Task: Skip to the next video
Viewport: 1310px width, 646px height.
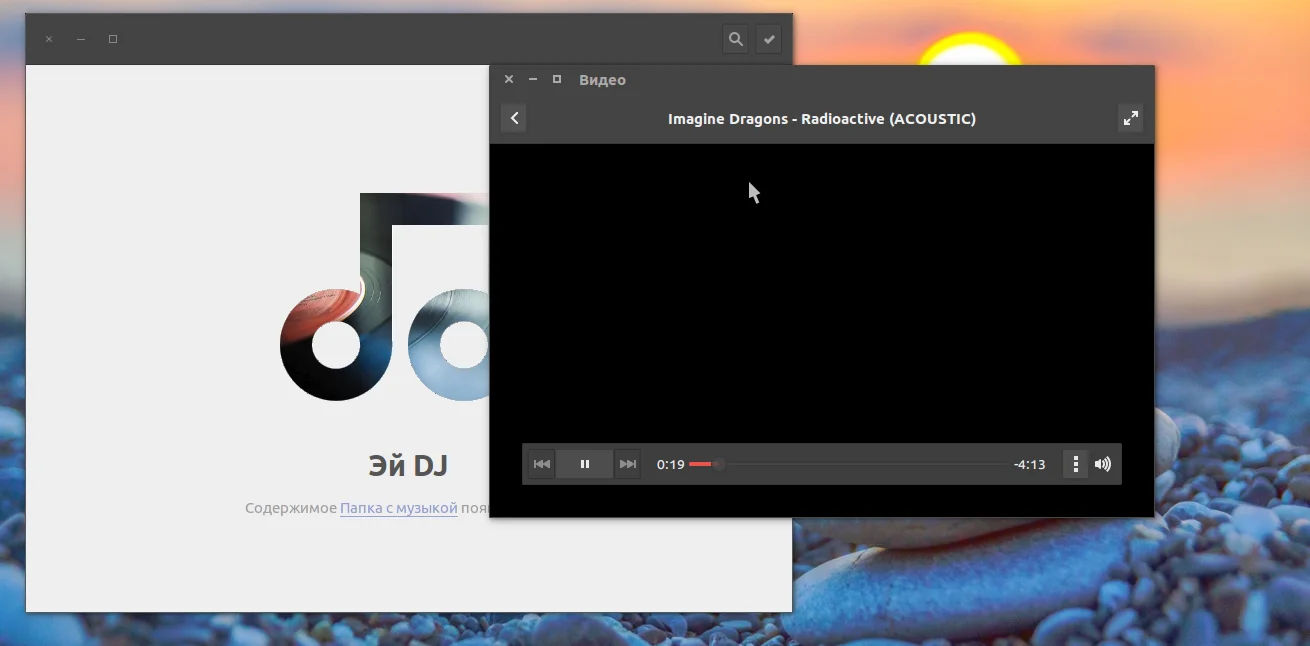Action: tap(628, 464)
